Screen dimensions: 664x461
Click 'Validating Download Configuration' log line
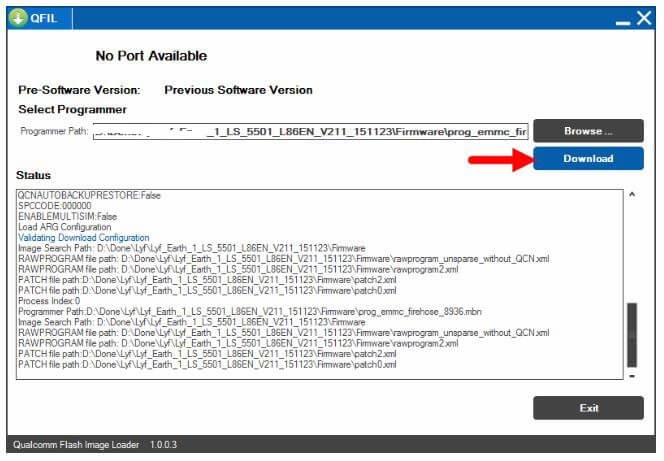84,237
